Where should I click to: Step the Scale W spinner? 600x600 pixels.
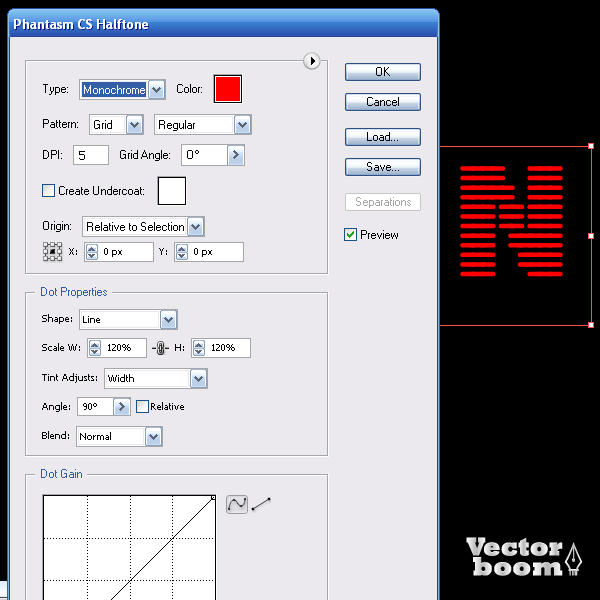coord(95,348)
